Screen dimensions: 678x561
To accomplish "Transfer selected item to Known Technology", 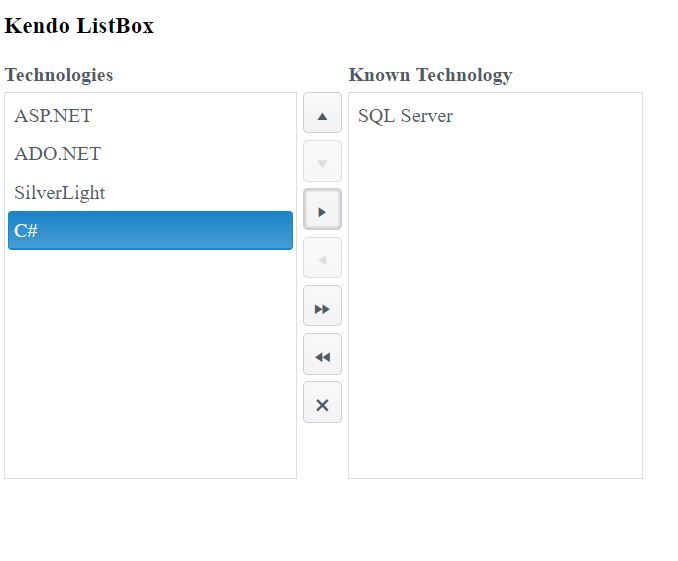I will point(322,210).
